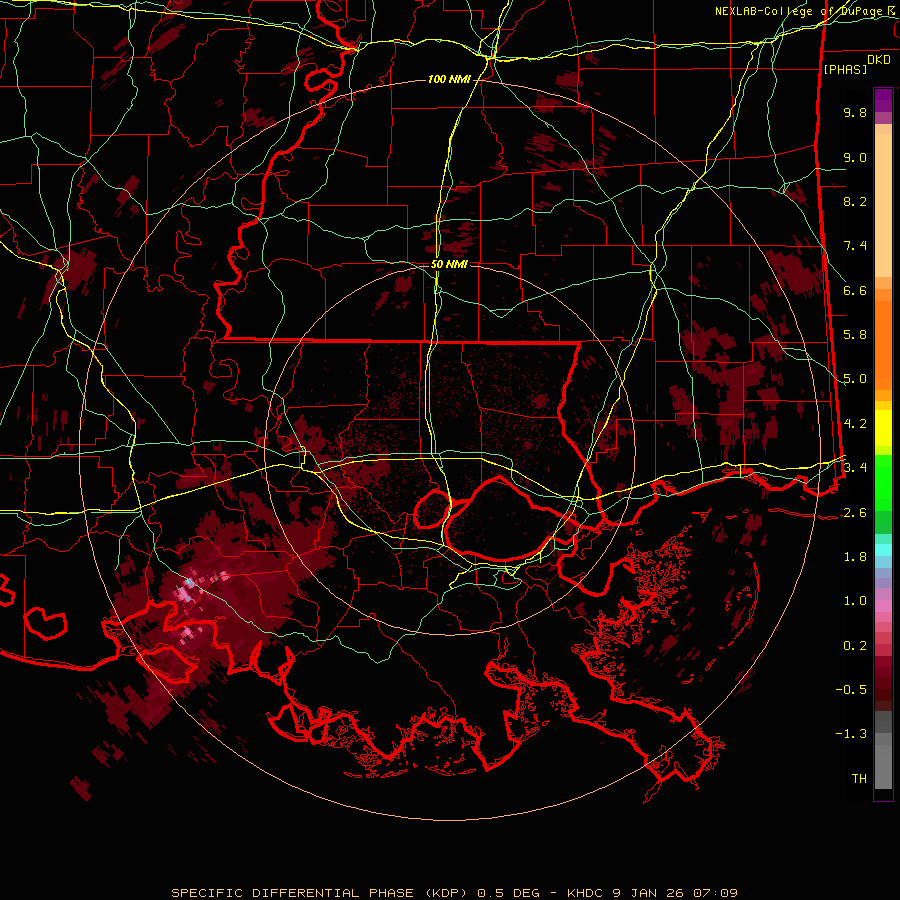Click the 2.6 value on the color scale
Image resolution: width=900 pixels, height=900 pixels.
pyautogui.click(x=855, y=513)
